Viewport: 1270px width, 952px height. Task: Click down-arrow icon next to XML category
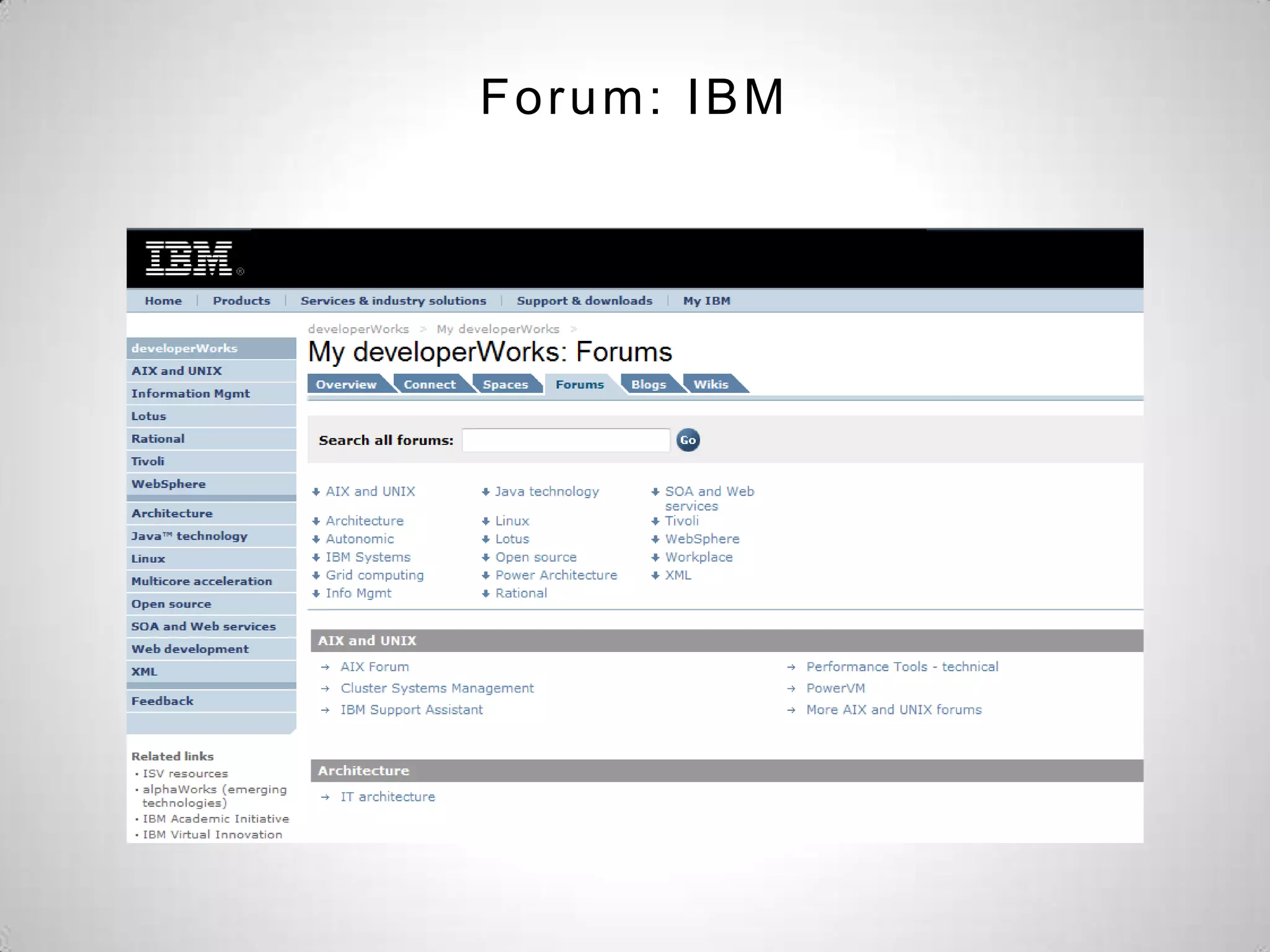click(655, 576)
